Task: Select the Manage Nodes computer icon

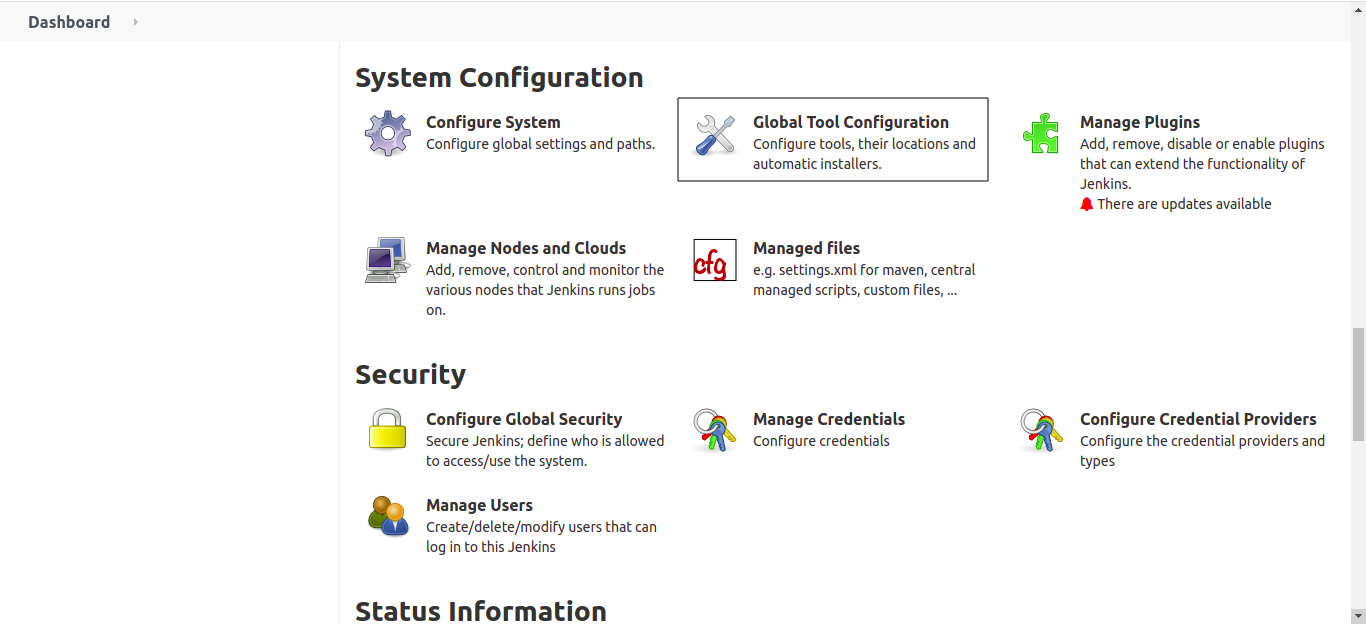Action: (387, 260)
